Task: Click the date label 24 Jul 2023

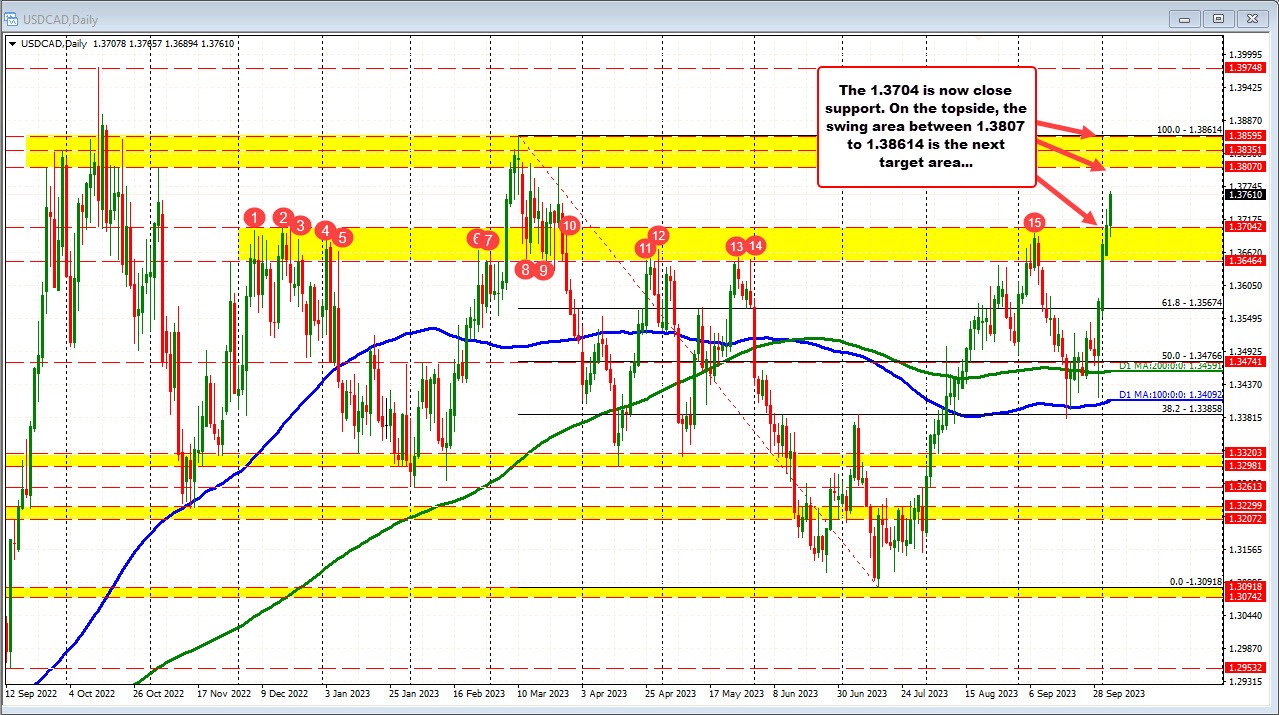Action: click(x=925, y=692)
